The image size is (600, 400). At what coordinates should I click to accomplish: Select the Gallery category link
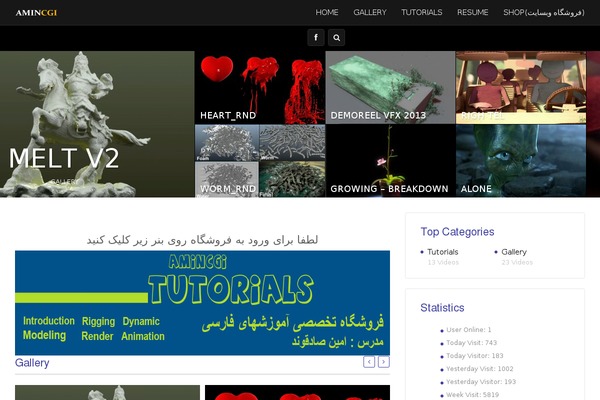(514, 252)
